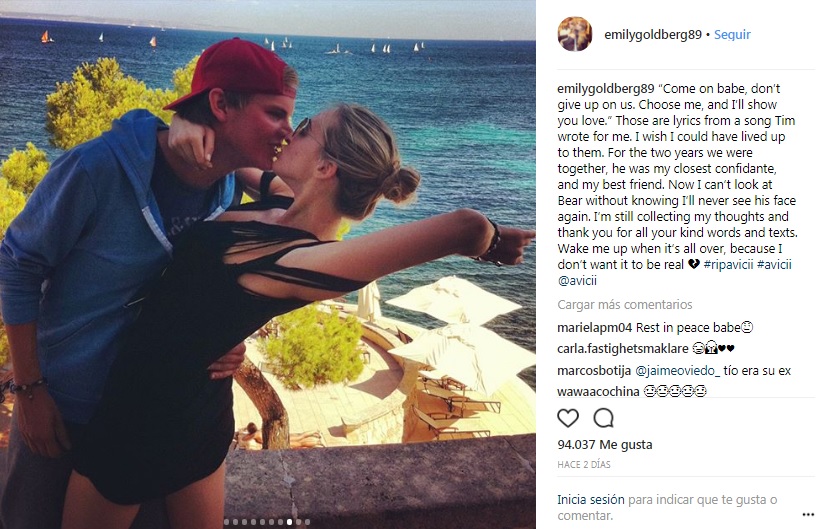Open marielapm04 commenter profile
Screen dimensions: 820x529
pyautogui.click(x=595, y=328)
